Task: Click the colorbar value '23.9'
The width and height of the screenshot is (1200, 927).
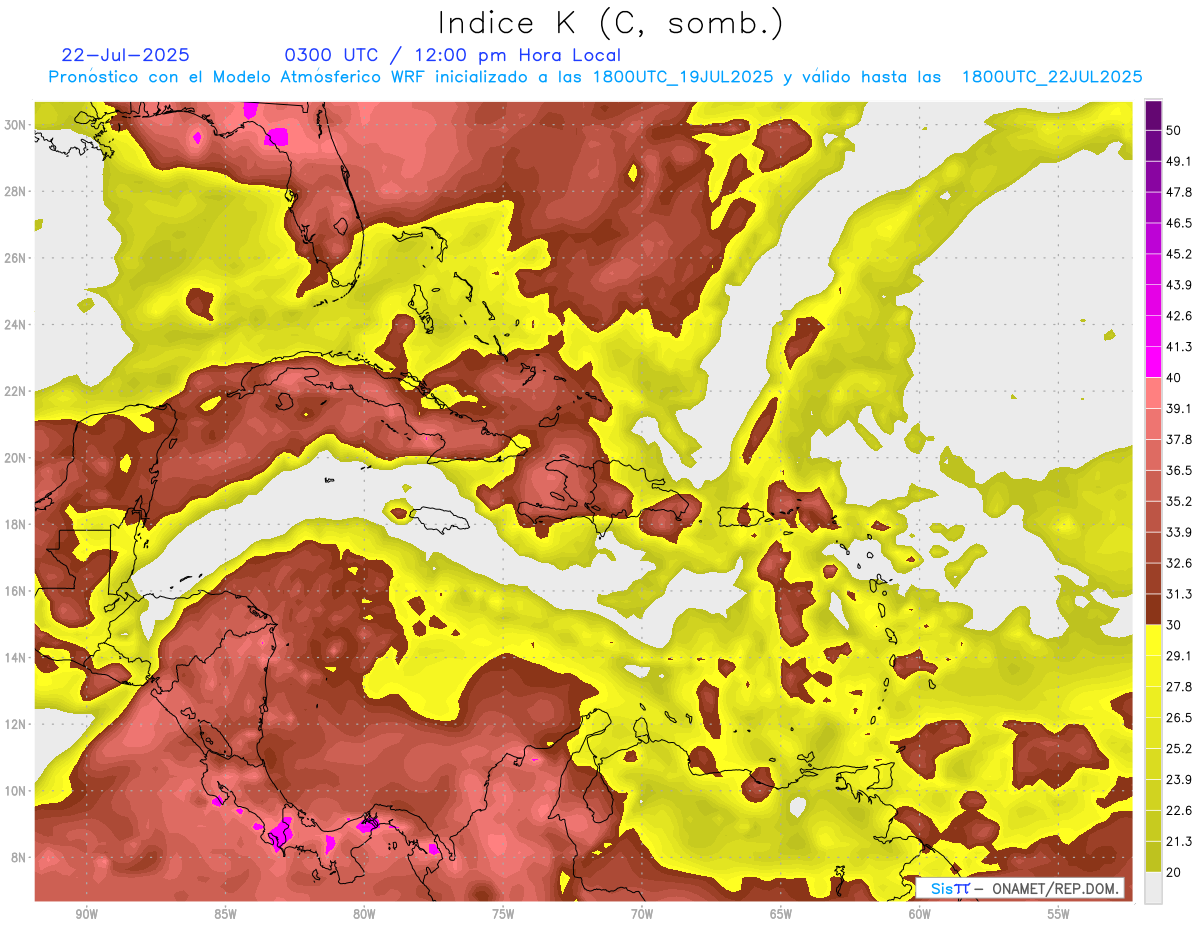Action: pos(1179,779)
